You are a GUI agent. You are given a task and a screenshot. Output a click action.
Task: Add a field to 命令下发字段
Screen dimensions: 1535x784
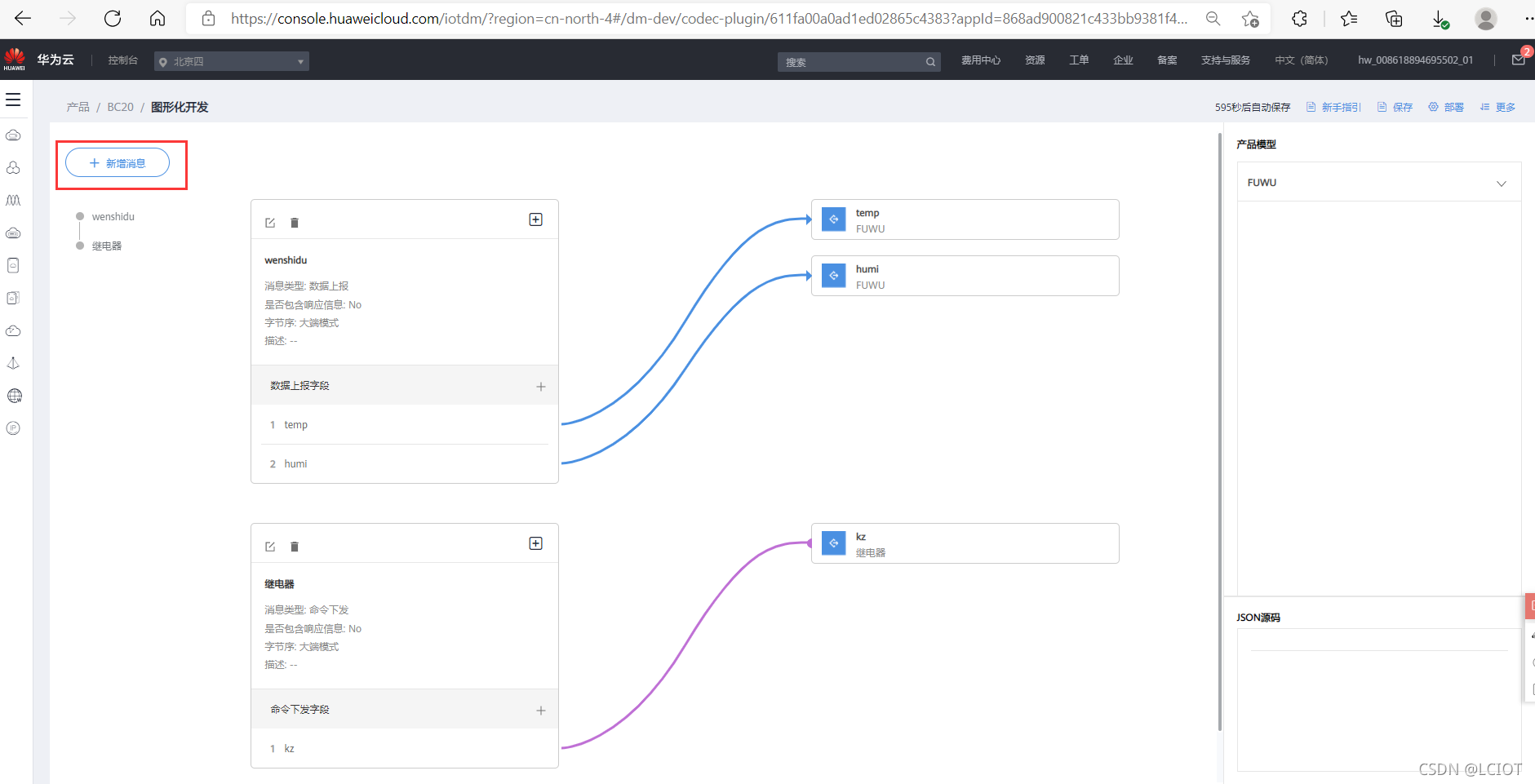[541, 711]
